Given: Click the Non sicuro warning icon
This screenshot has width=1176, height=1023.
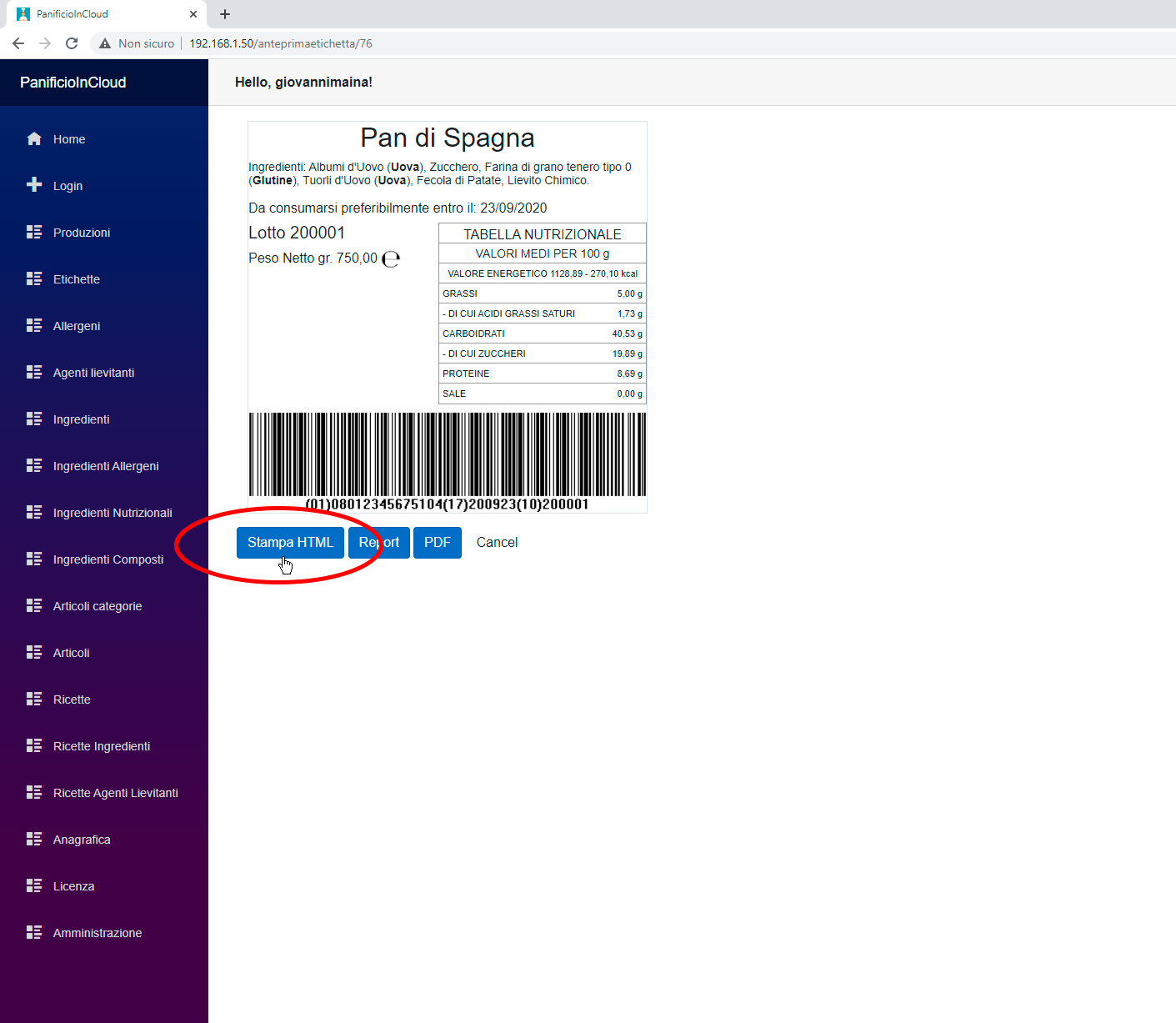Looking at the screenshot, I should tap(105, 43).
